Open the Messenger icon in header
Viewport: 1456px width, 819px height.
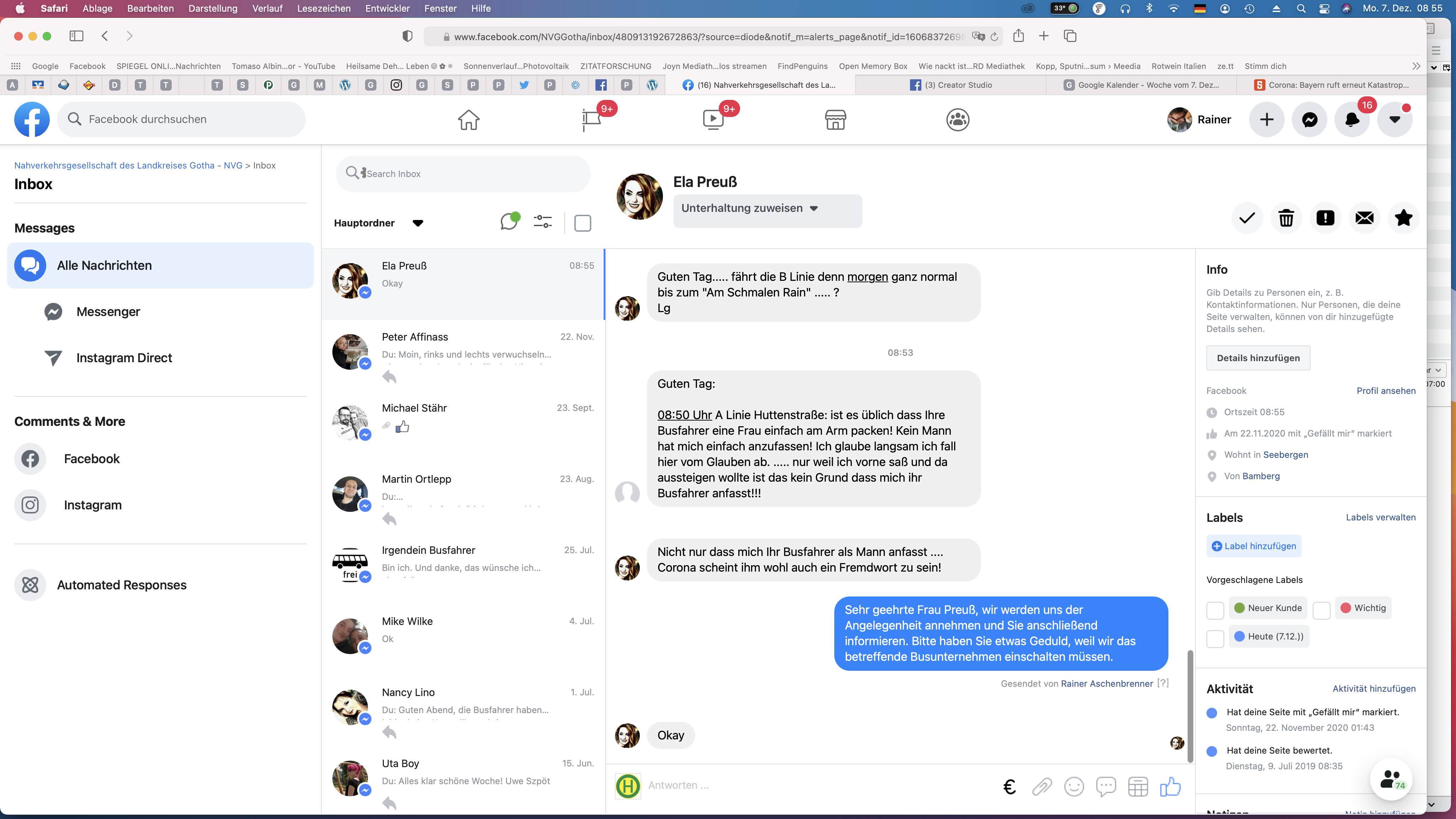(x=1310, y=120)
